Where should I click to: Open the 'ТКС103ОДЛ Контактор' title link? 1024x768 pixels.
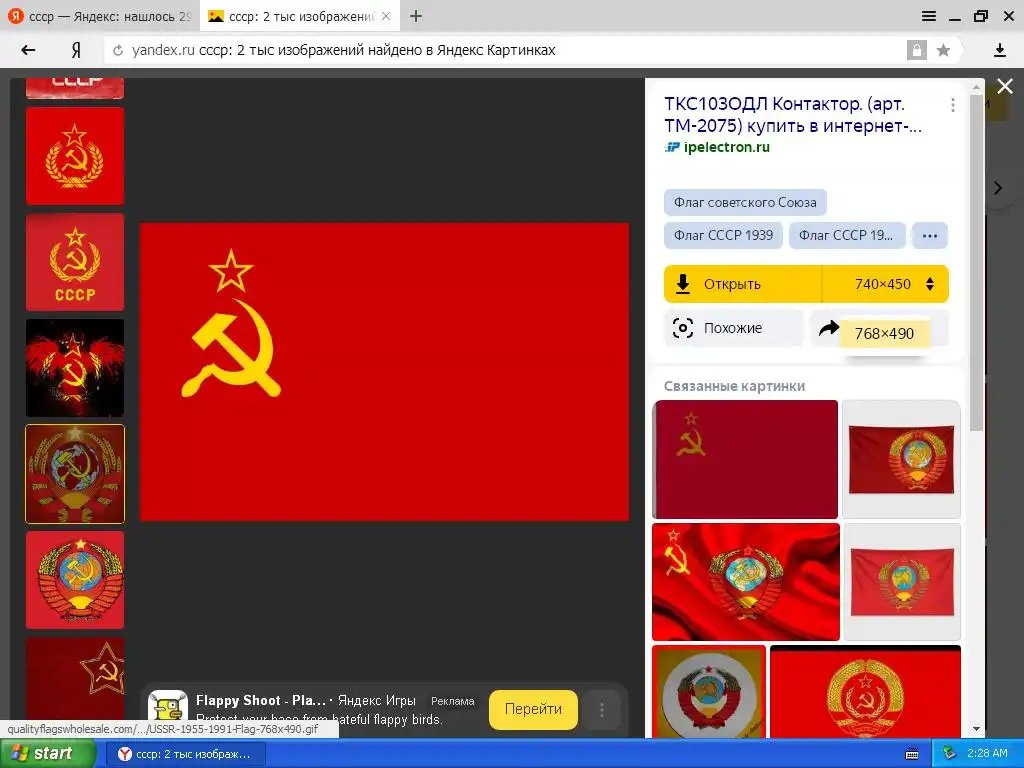pos(793,114)
